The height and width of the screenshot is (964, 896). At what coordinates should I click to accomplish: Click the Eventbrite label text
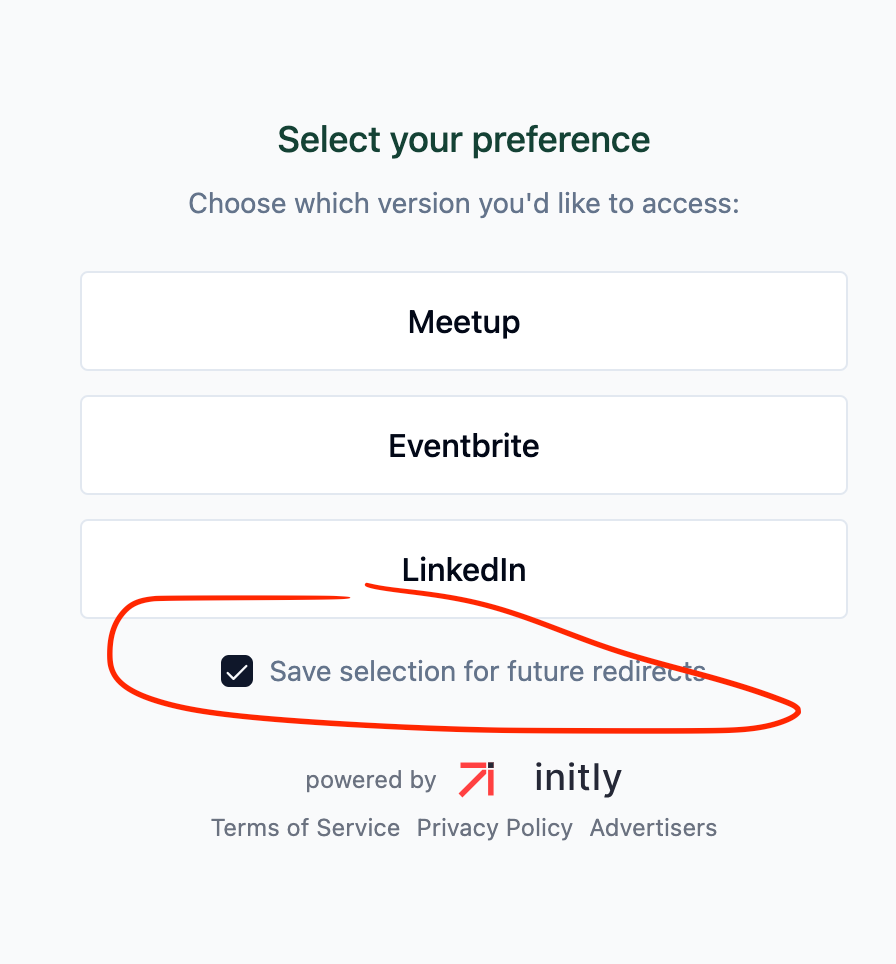(464, 446)
